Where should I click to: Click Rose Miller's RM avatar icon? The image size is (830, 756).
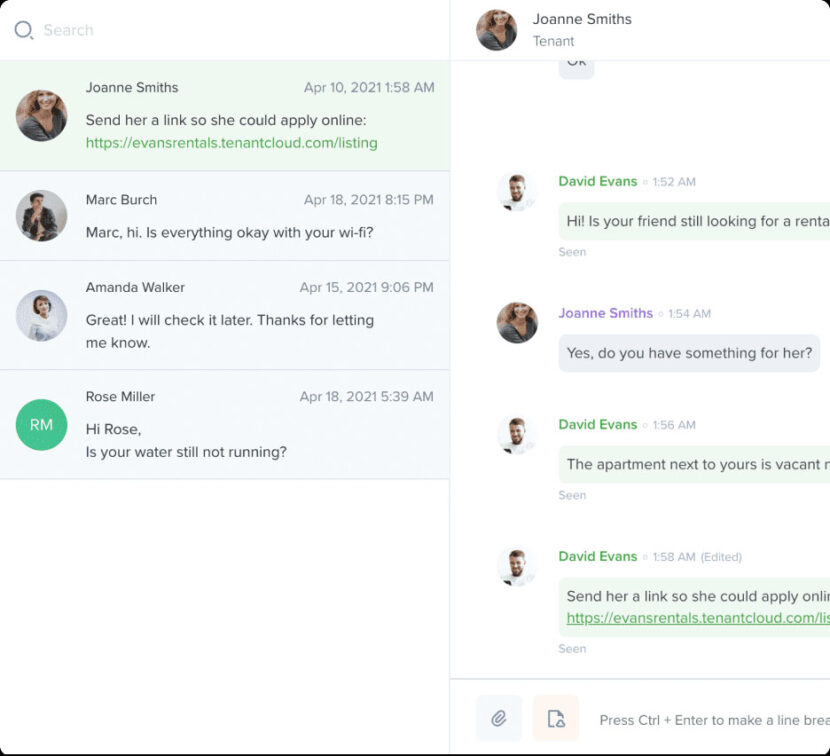click(x=41, y=425)
